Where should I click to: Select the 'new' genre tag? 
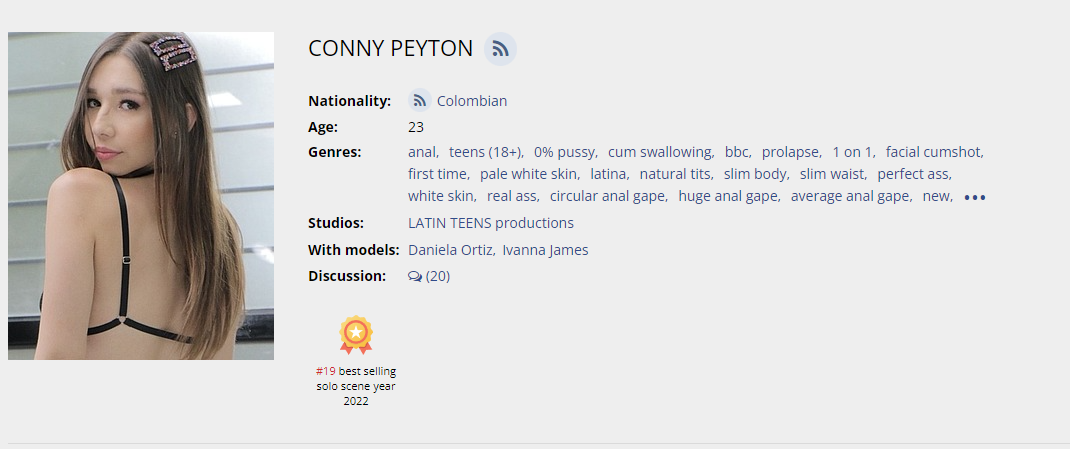[936, 196]
